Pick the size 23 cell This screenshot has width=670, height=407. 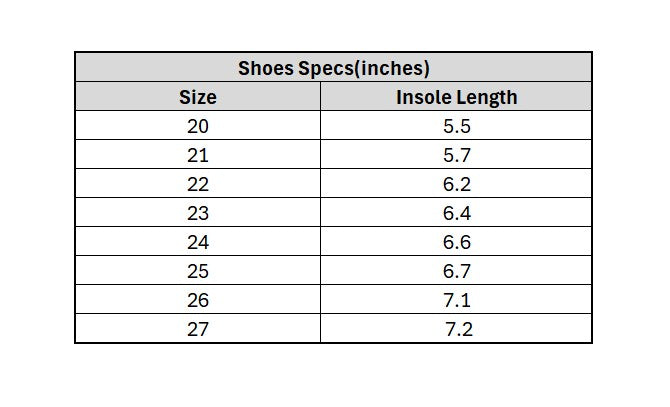198,213
